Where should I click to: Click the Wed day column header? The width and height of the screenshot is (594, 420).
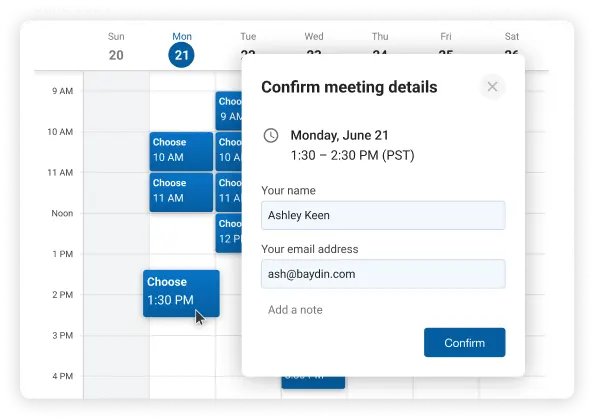[314, 37]
